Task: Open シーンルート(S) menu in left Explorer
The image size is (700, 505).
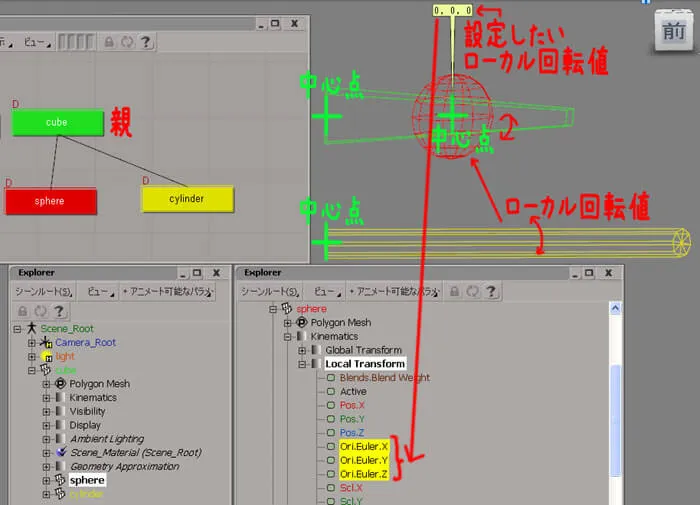Action: click(43, 292)
